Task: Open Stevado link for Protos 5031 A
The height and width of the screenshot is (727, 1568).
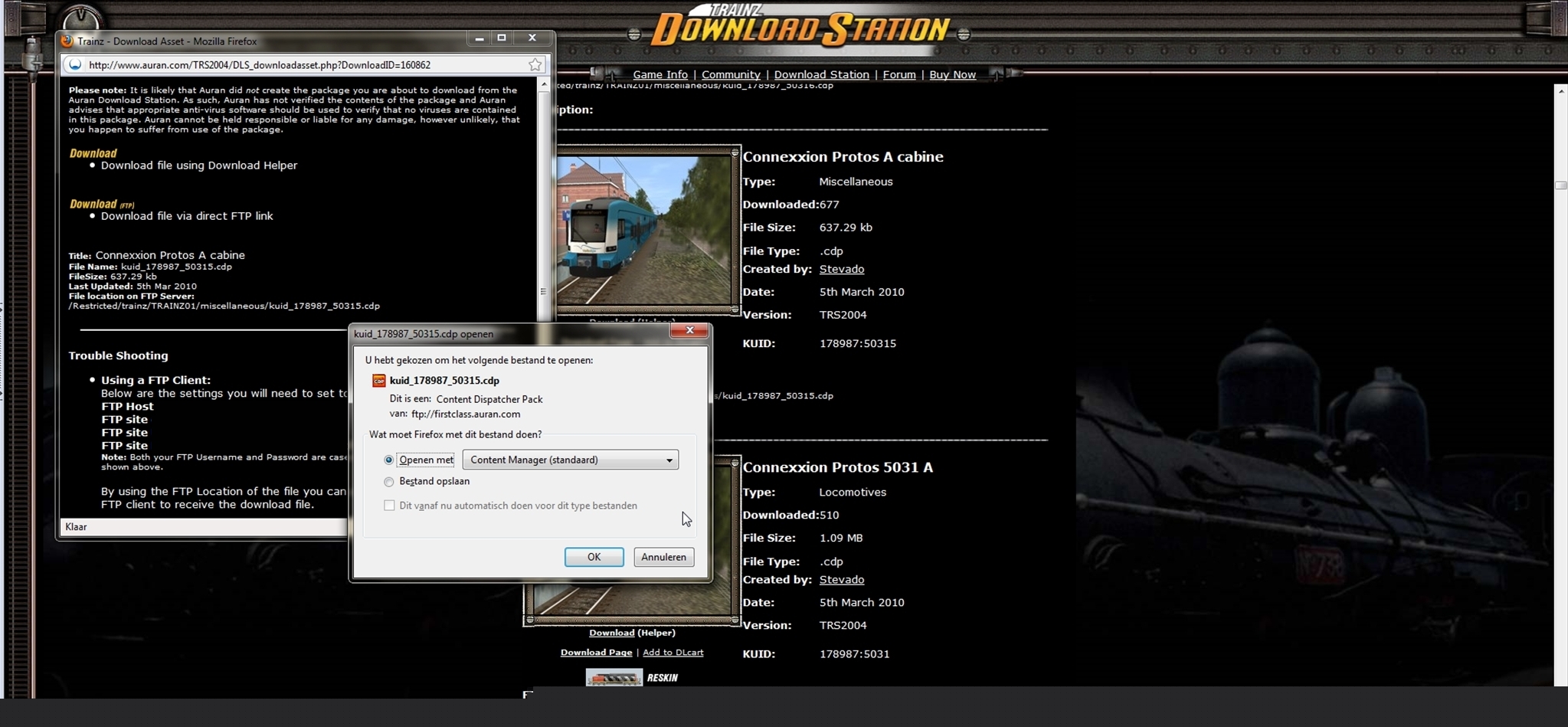Action: tap(842, 580)
